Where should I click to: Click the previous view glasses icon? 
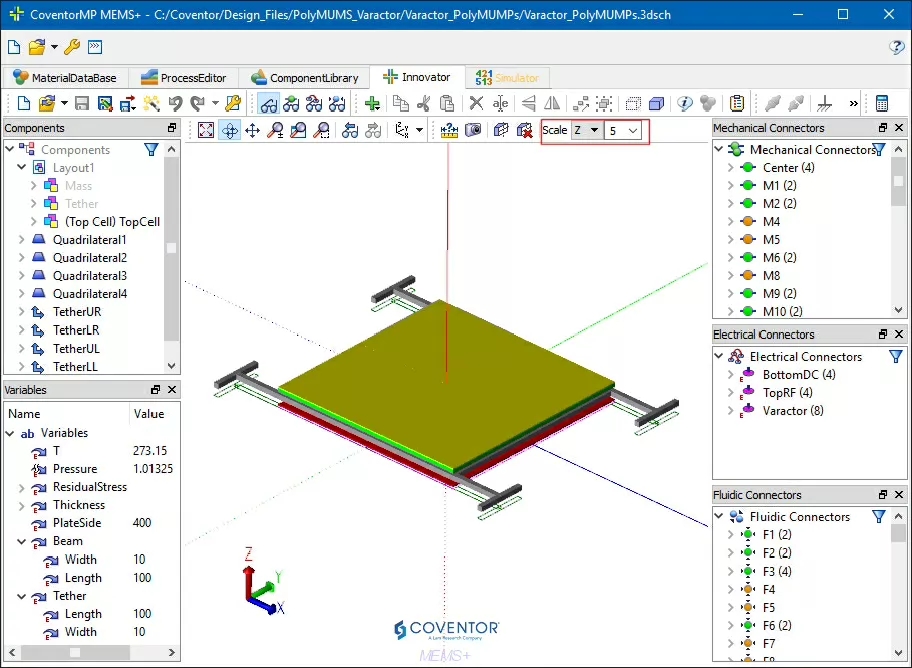(x=350, y=130)
